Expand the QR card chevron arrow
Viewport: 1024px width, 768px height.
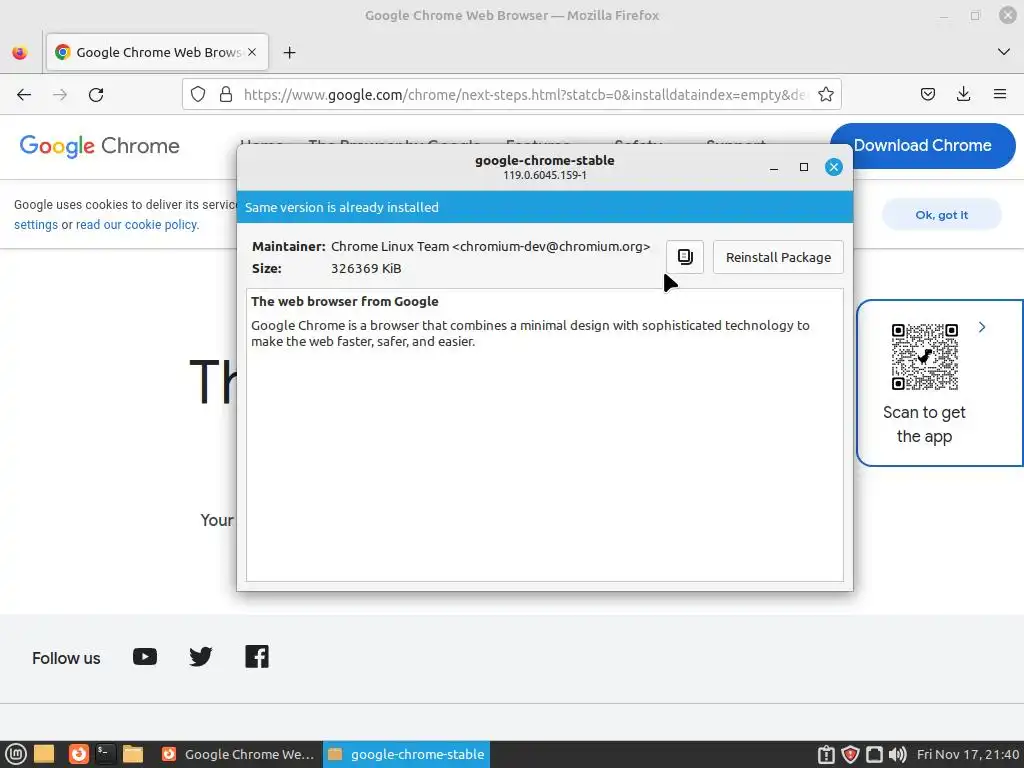point(982,327)
